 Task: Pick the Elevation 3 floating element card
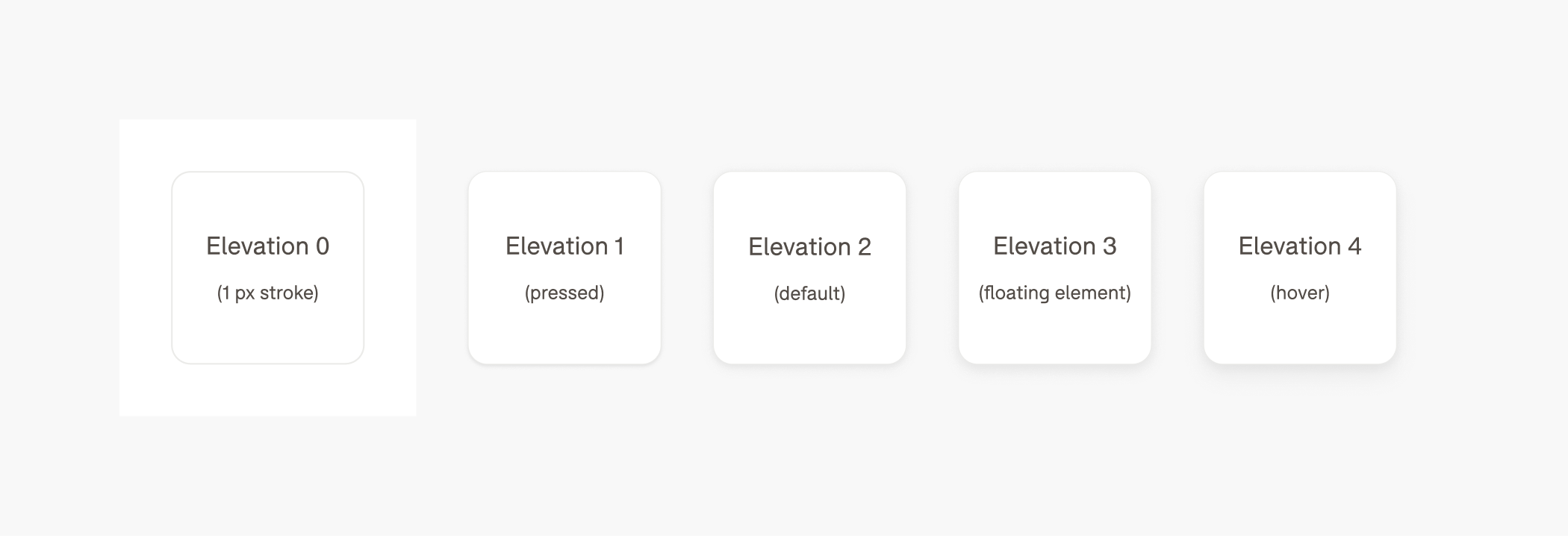[1055, 268]
